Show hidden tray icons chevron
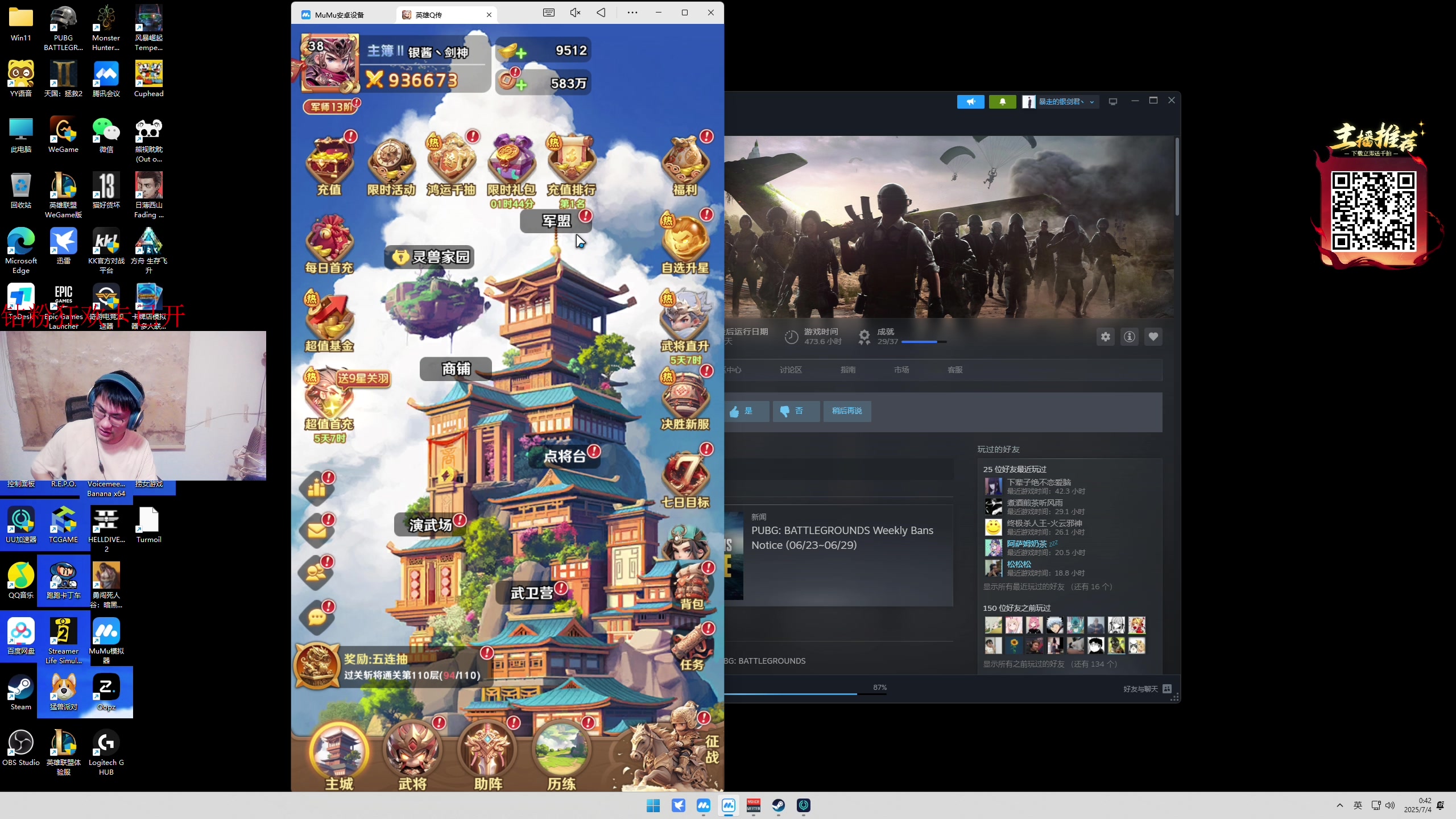The image size is (1456, 819). coord(1340,805)
